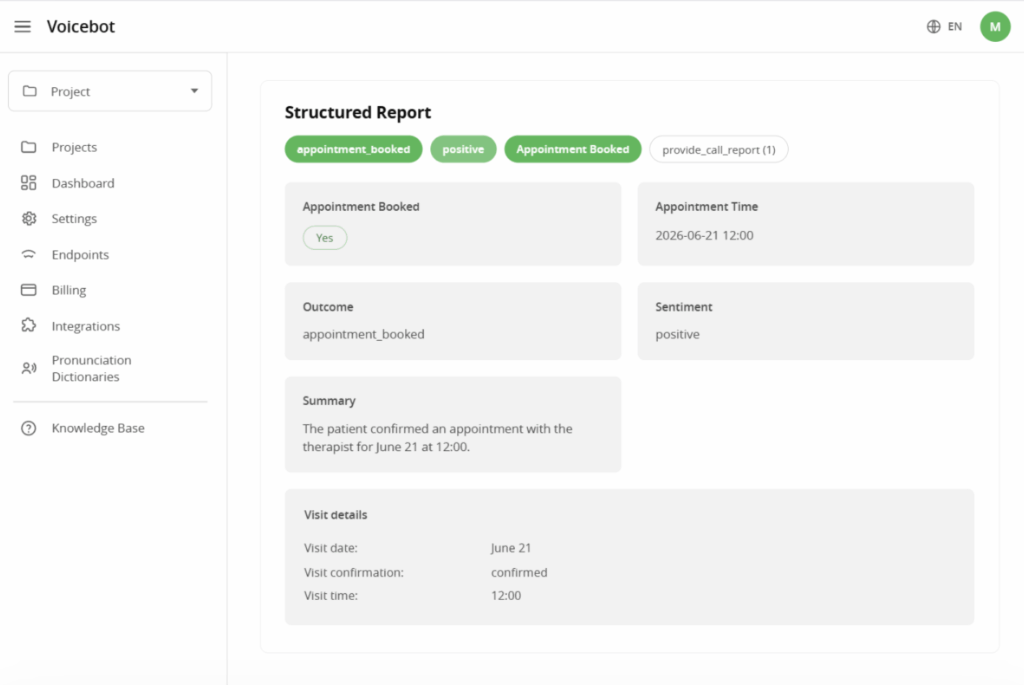
Task: Click the appointment_booked green tag
Action: 353,149
